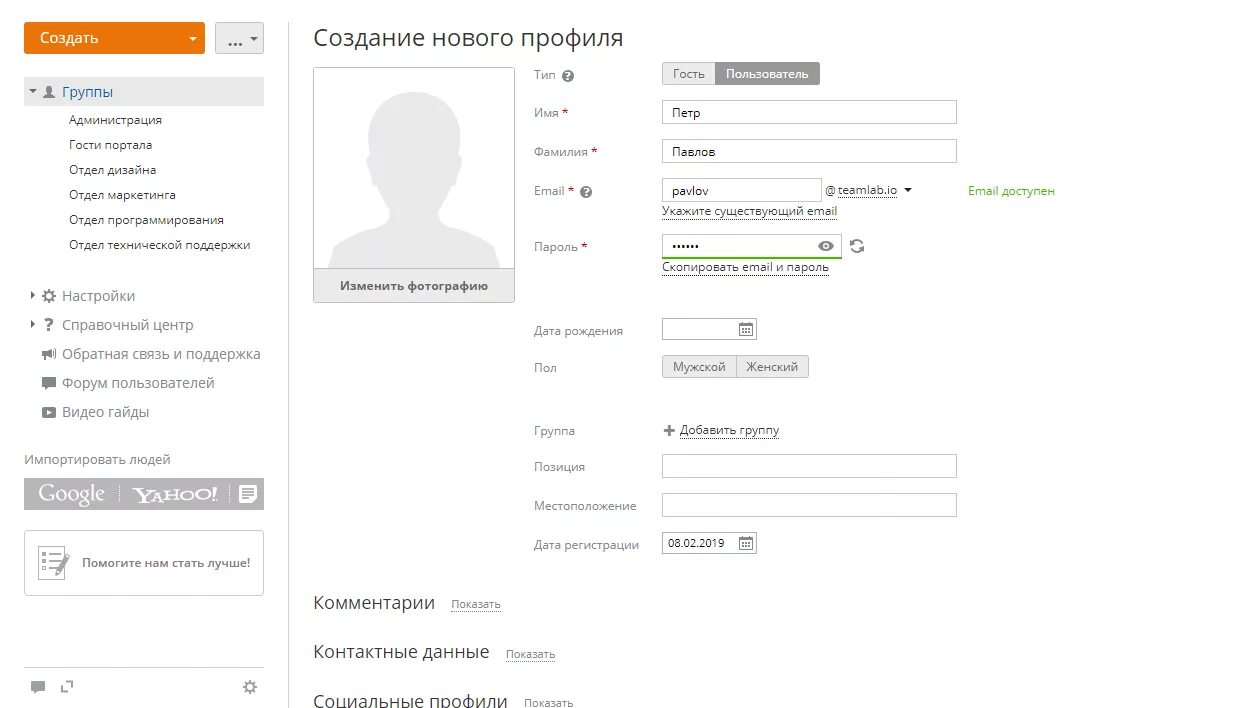Click Скопировать email и пароль link
This screenshot has height=708, width=1240.
pos(745,268)
